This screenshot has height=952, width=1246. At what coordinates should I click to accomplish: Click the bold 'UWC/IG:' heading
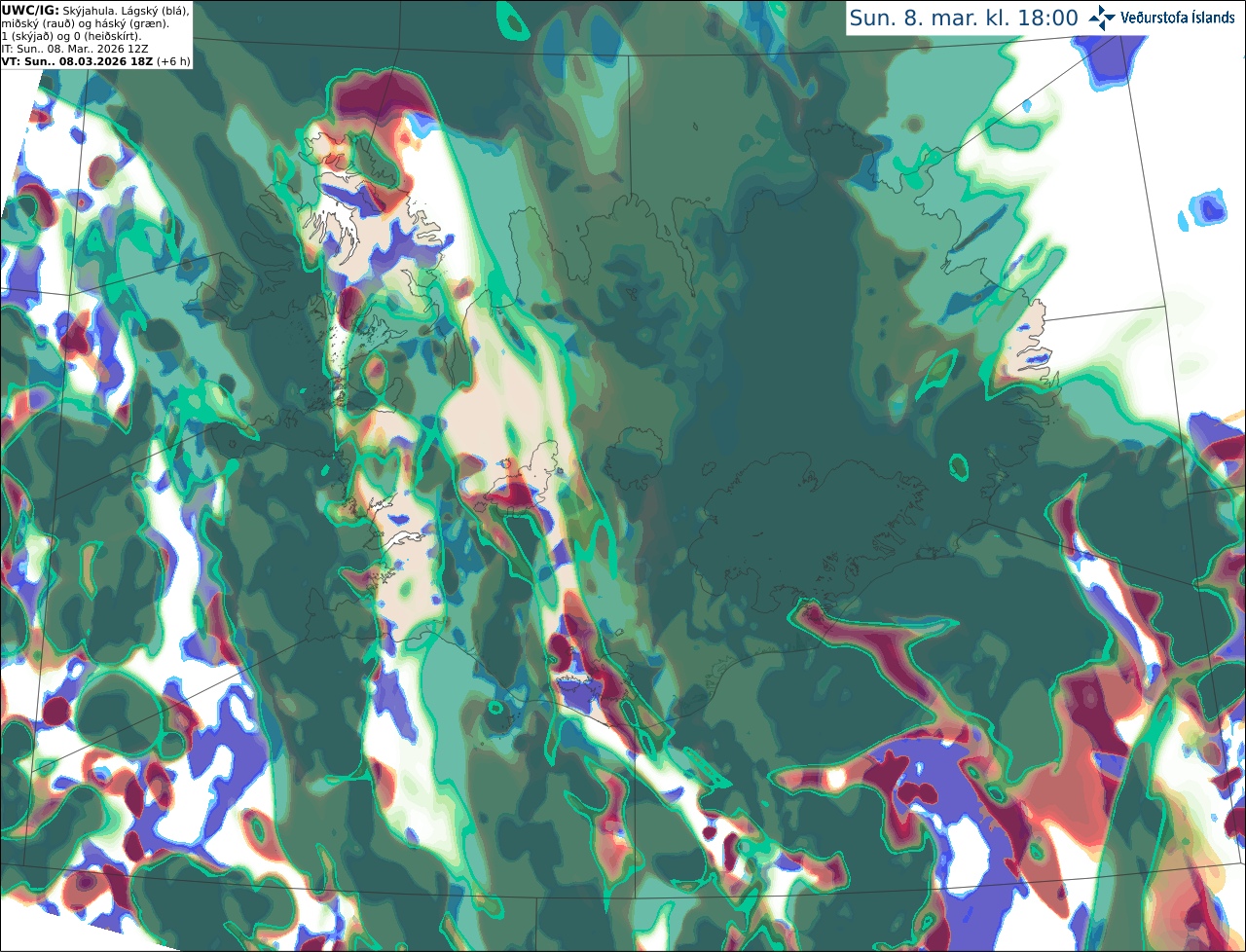point(30,10)
